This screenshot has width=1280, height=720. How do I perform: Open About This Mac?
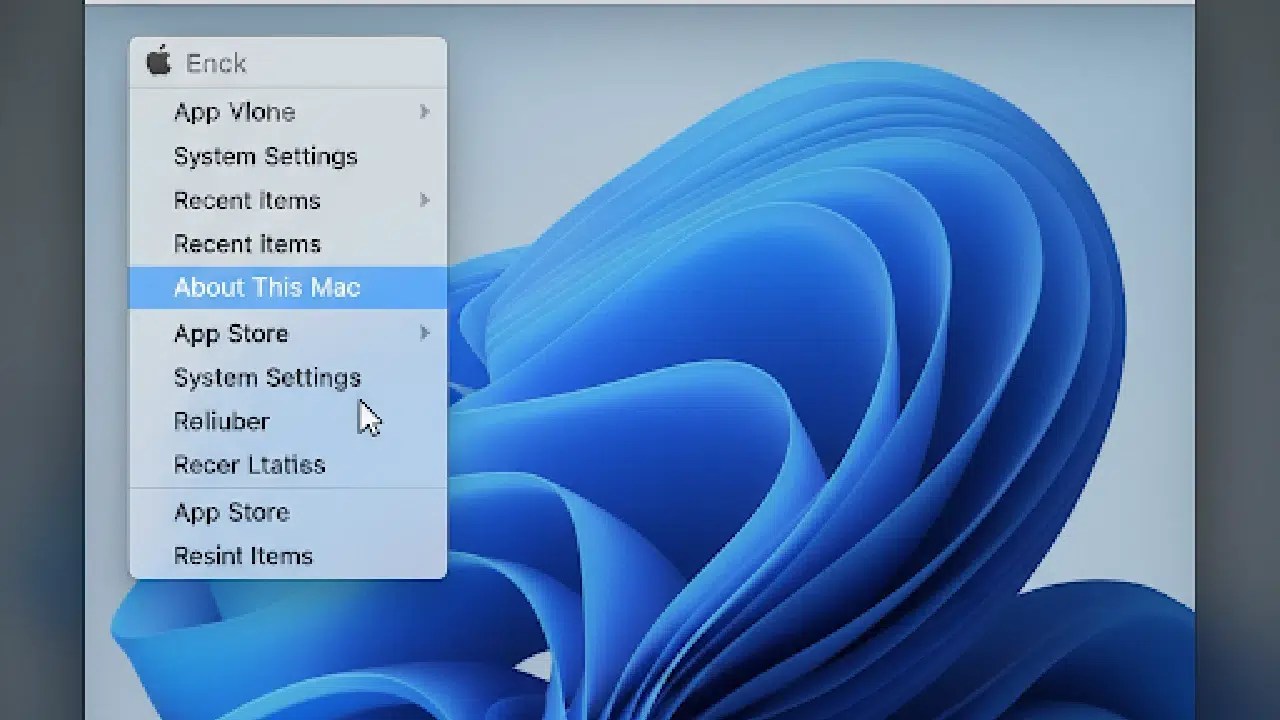coord(288,288)
